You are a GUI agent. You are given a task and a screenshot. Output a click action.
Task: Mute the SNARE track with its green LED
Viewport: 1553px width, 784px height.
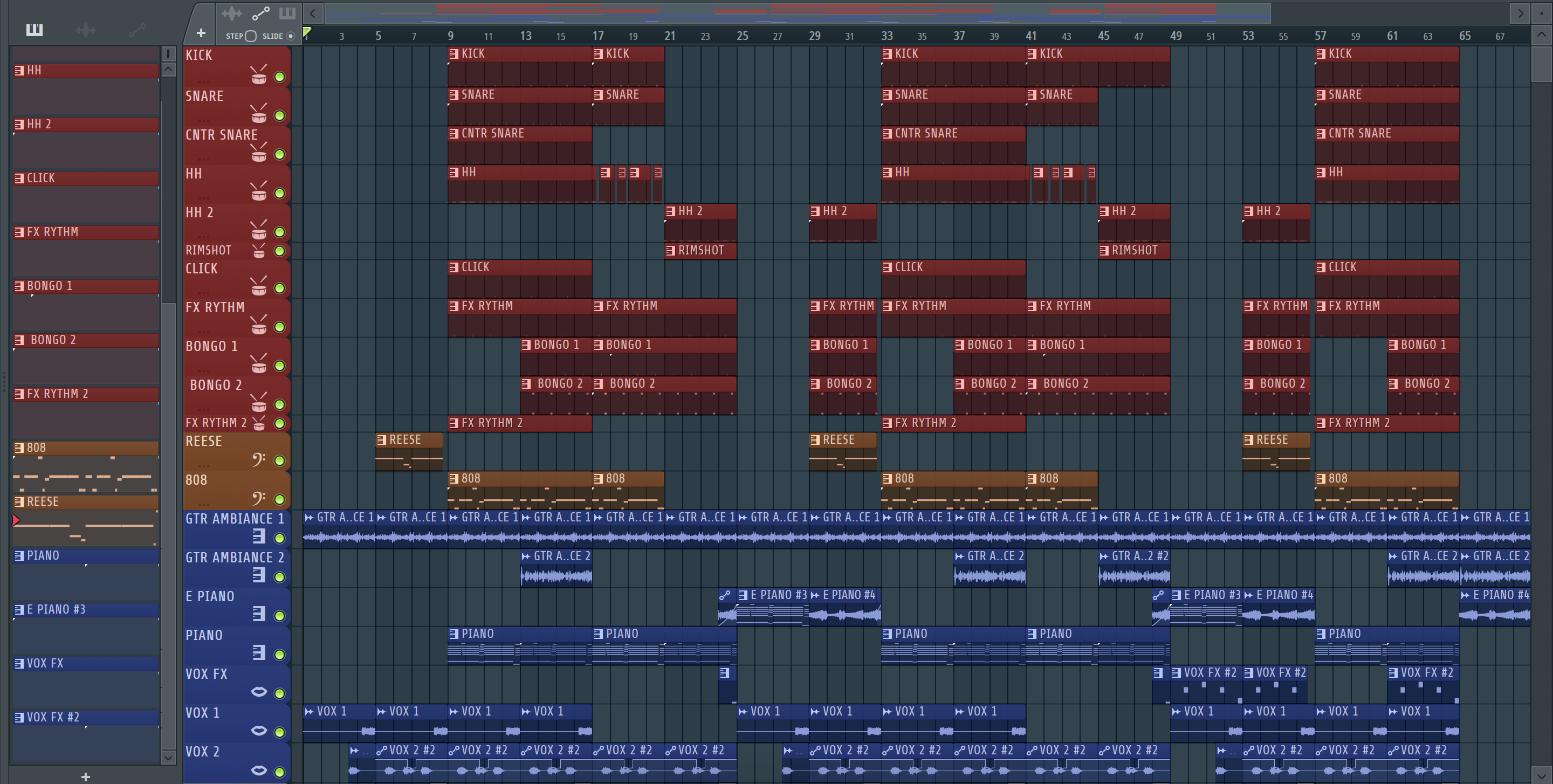[280, 116]
